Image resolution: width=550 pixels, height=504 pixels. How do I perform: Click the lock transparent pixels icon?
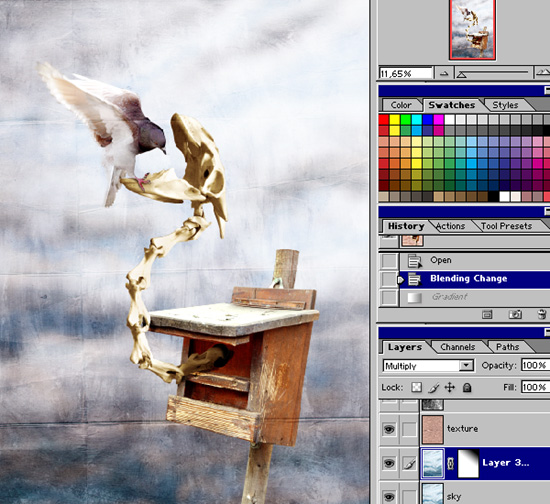click(416, 387)
